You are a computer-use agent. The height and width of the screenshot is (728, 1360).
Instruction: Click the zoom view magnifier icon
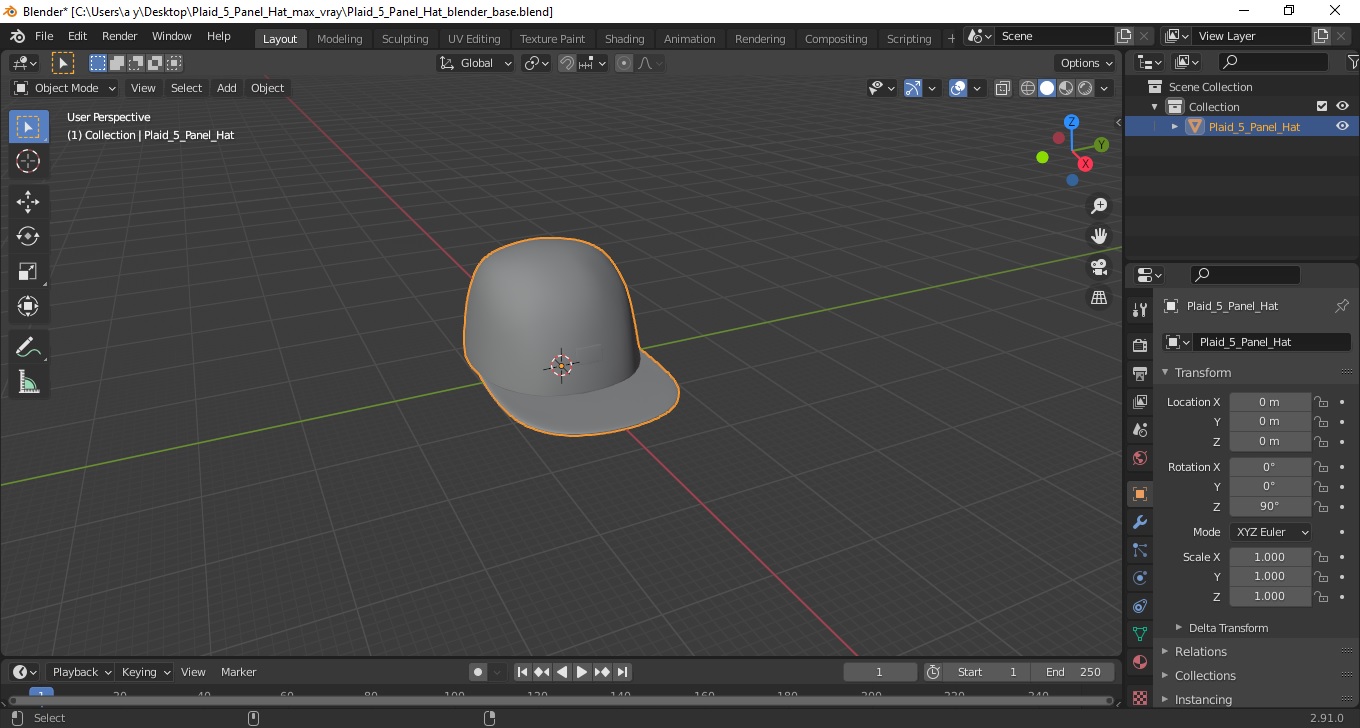(x=1099, y=205)
